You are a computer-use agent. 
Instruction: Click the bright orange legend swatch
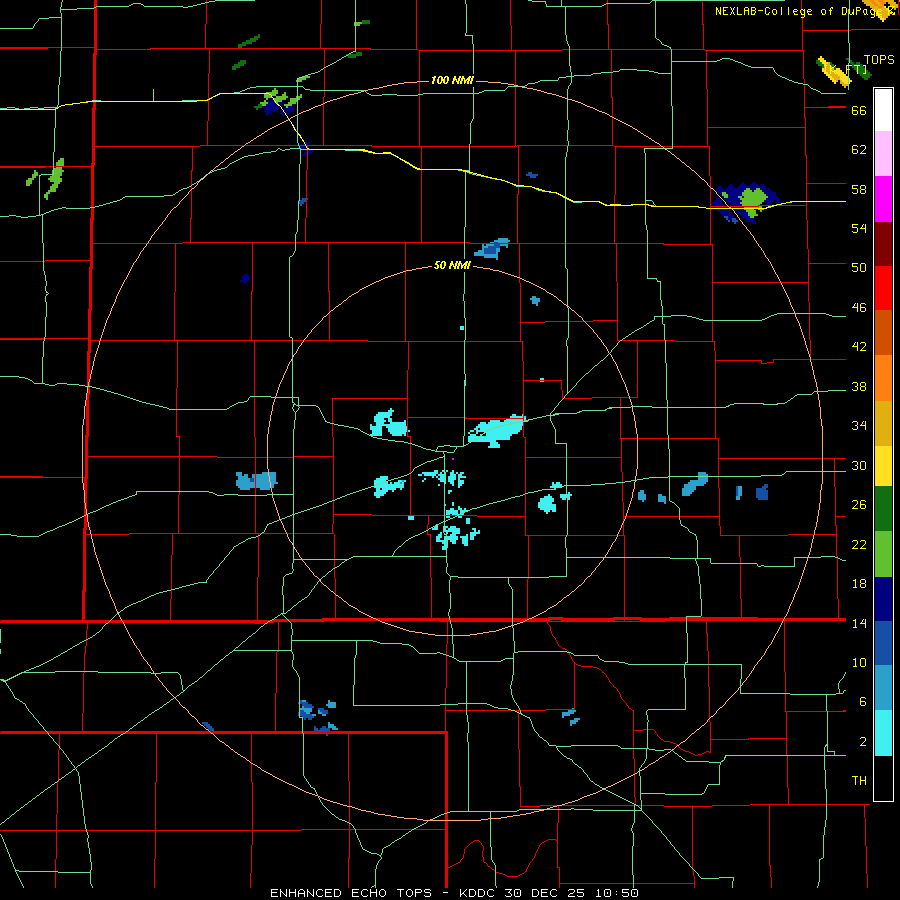click(883, 378)
